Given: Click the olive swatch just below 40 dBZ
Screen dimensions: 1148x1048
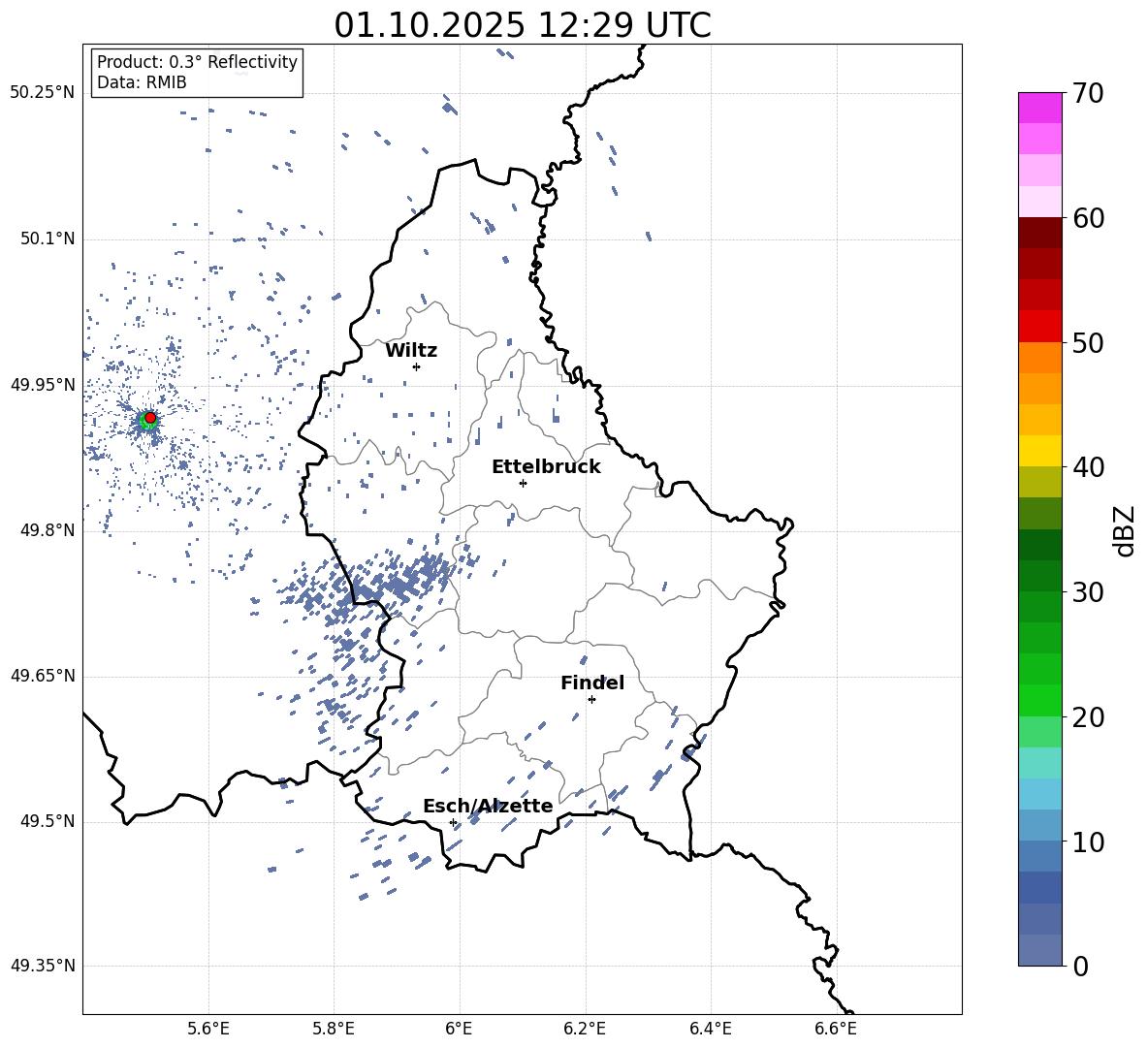Looking at the screenshot, I should [1039, 482].
